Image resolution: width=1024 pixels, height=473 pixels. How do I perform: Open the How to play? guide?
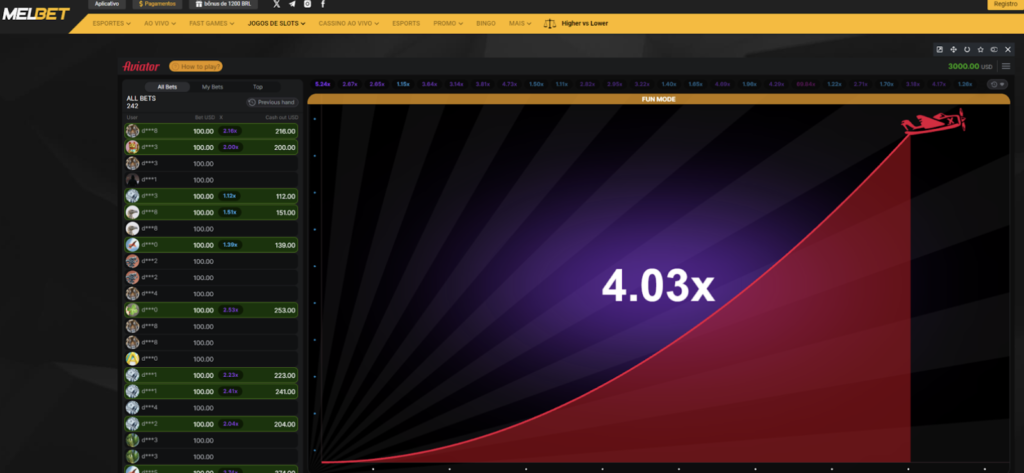pyautogui.click(x=196, y=66)
